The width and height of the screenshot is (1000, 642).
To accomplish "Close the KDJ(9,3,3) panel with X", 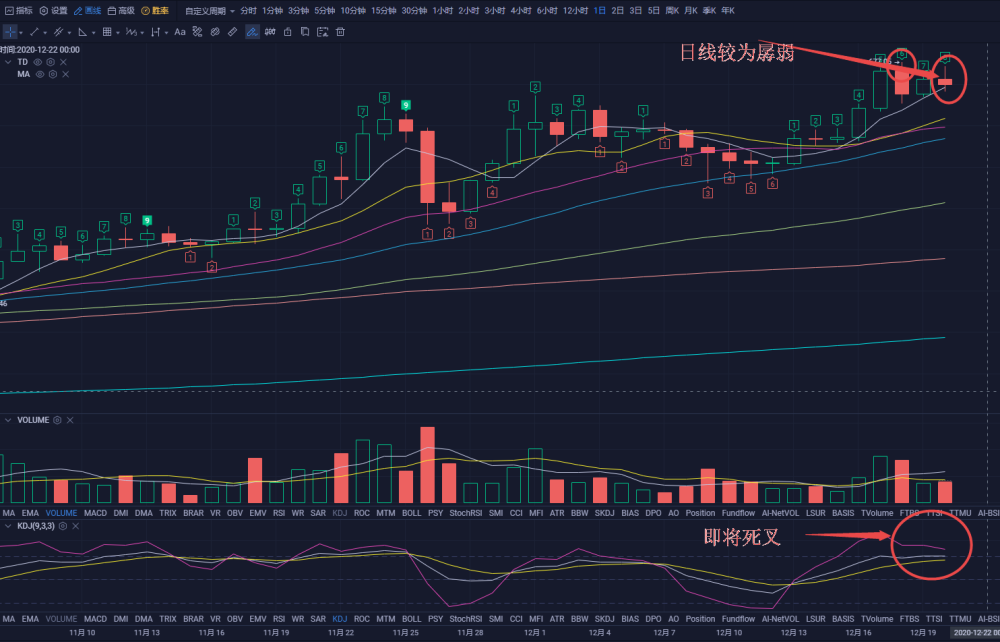I will [76, 526].
